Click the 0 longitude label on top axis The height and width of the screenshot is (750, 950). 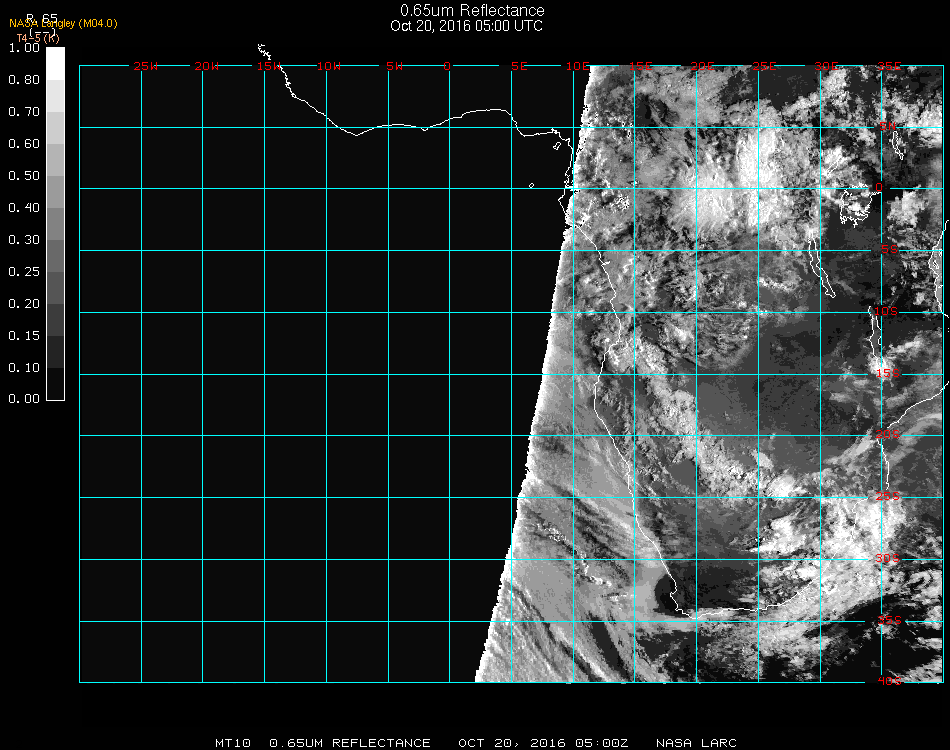448,66
